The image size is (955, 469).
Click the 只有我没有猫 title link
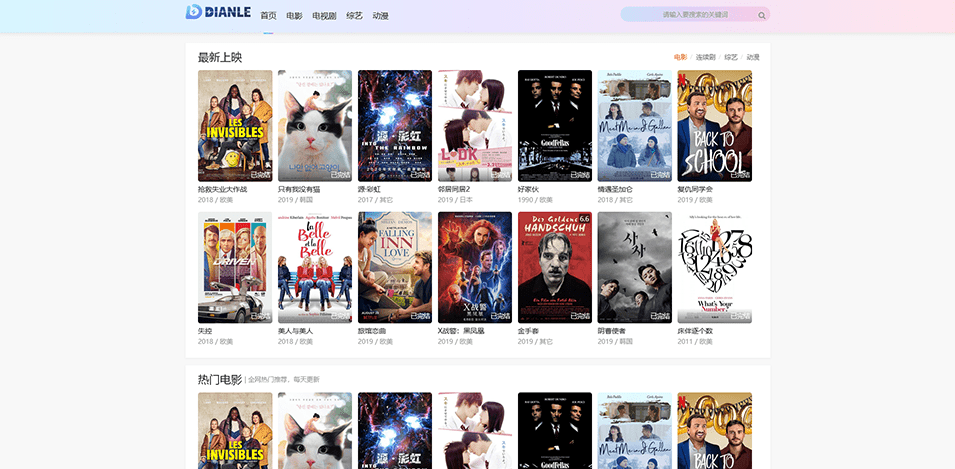(301, 189)
